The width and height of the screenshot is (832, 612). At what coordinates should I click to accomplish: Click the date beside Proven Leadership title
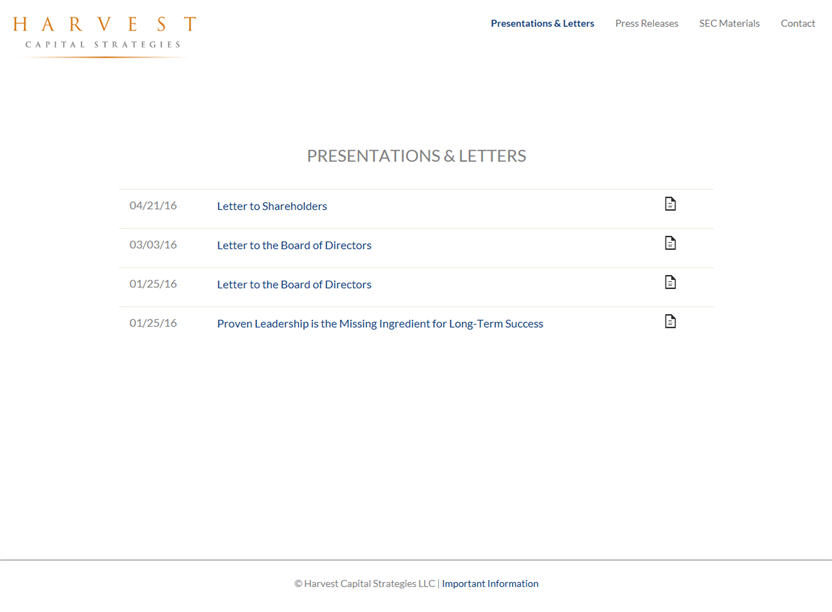pos(153,323)
